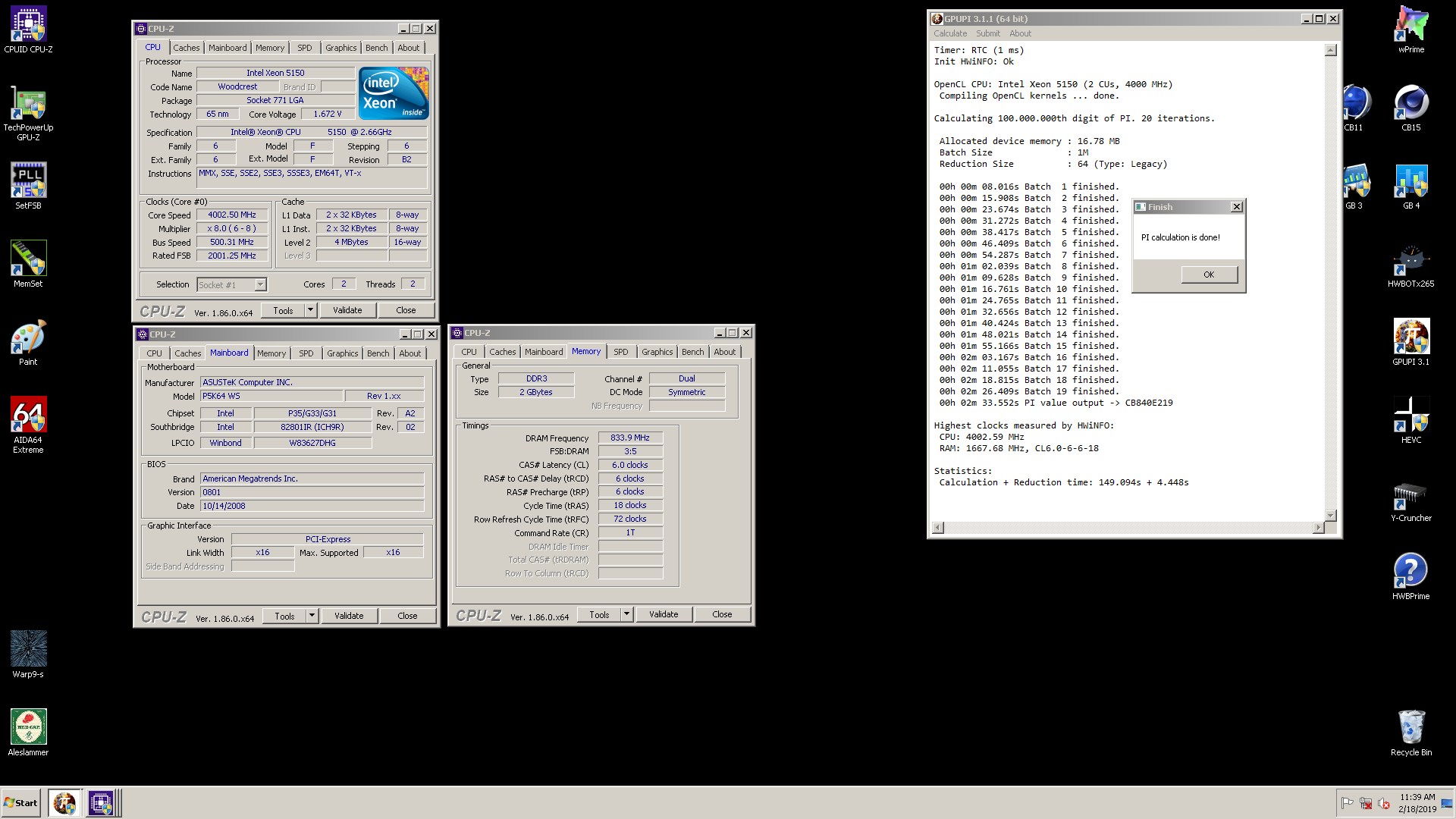This screenshot has height=819, width=1456.
Task: Click the PI value output CB840E219 line
Action: pos(1056,403)
